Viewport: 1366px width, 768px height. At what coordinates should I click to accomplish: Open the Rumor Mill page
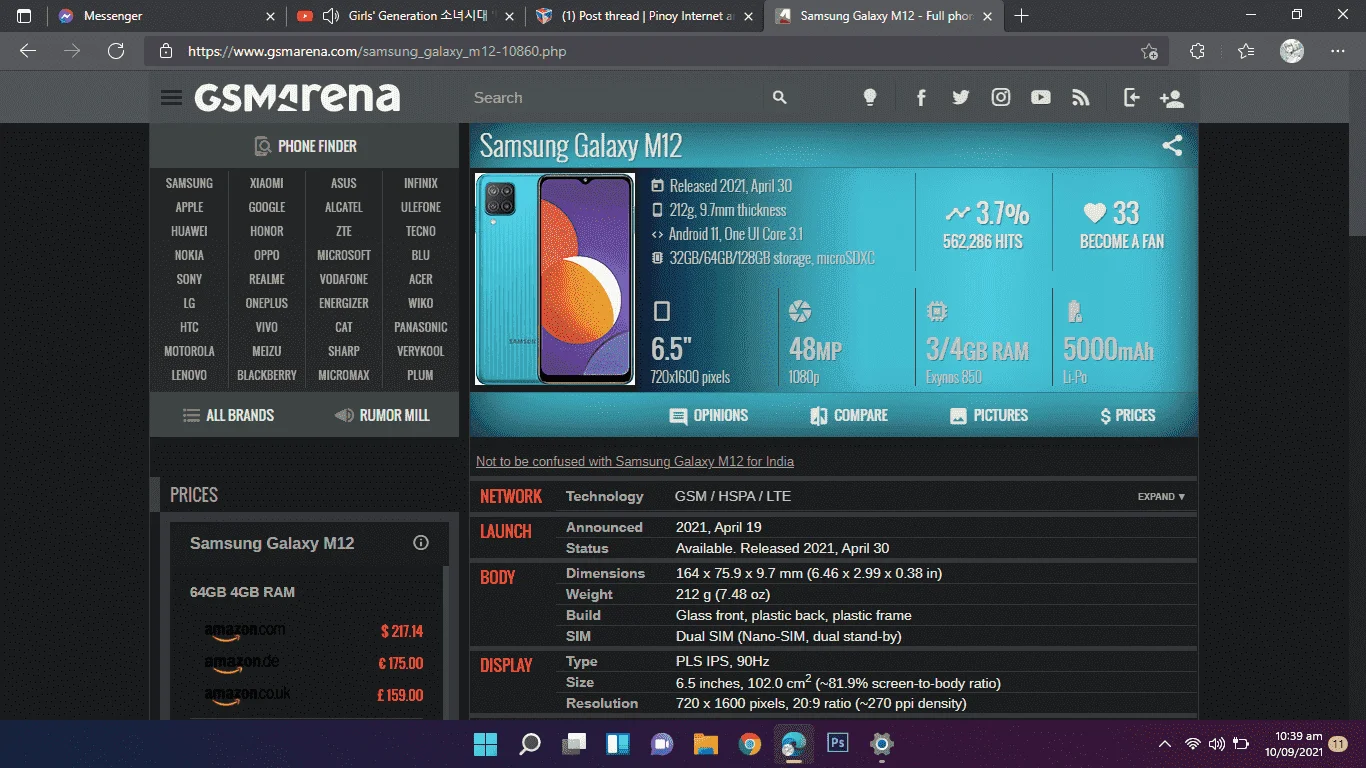point(382,416)
